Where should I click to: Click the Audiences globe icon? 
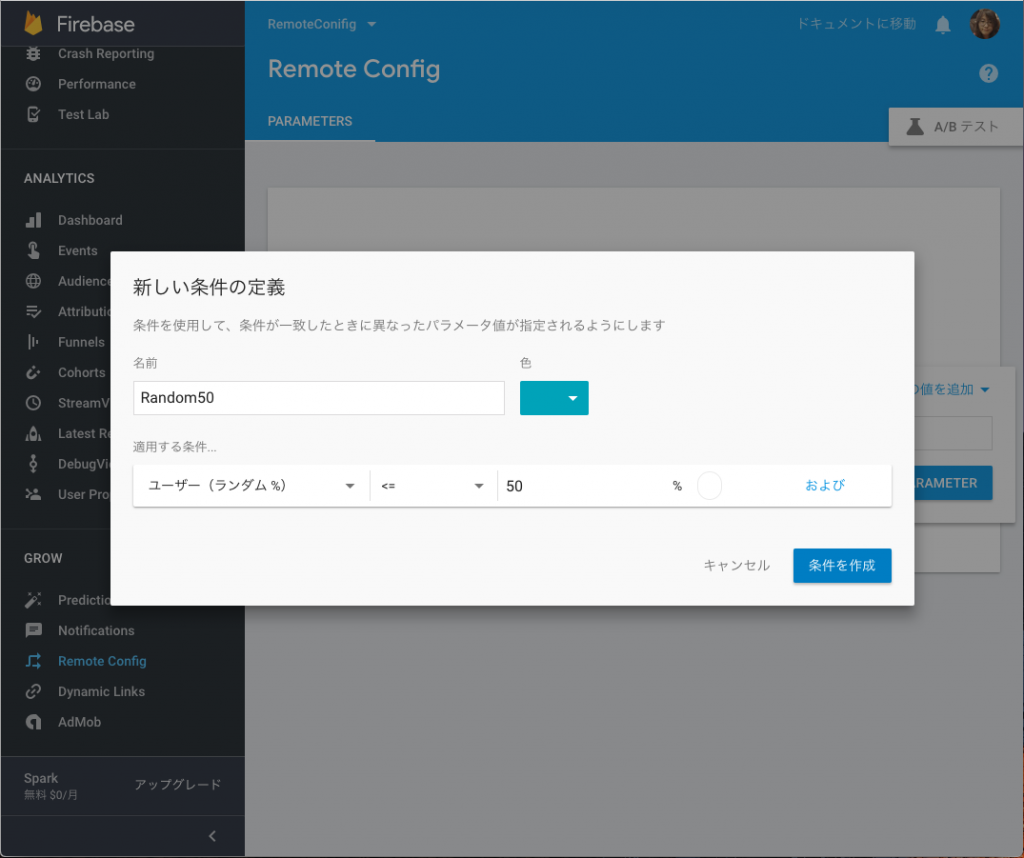[33, 281]
